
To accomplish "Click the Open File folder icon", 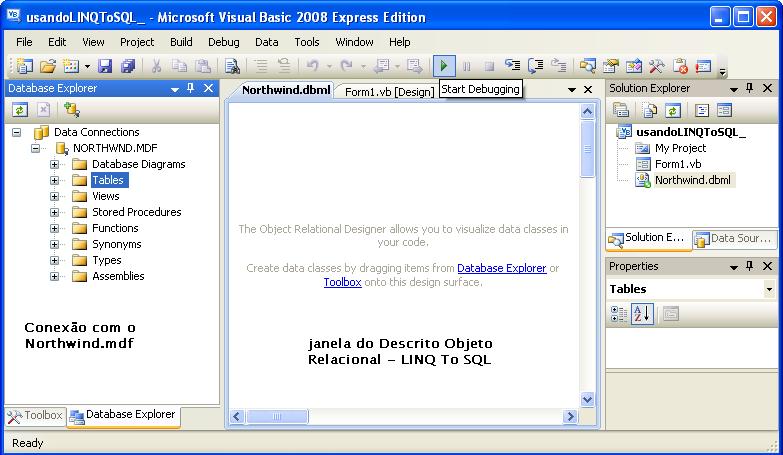I will 48,66.
